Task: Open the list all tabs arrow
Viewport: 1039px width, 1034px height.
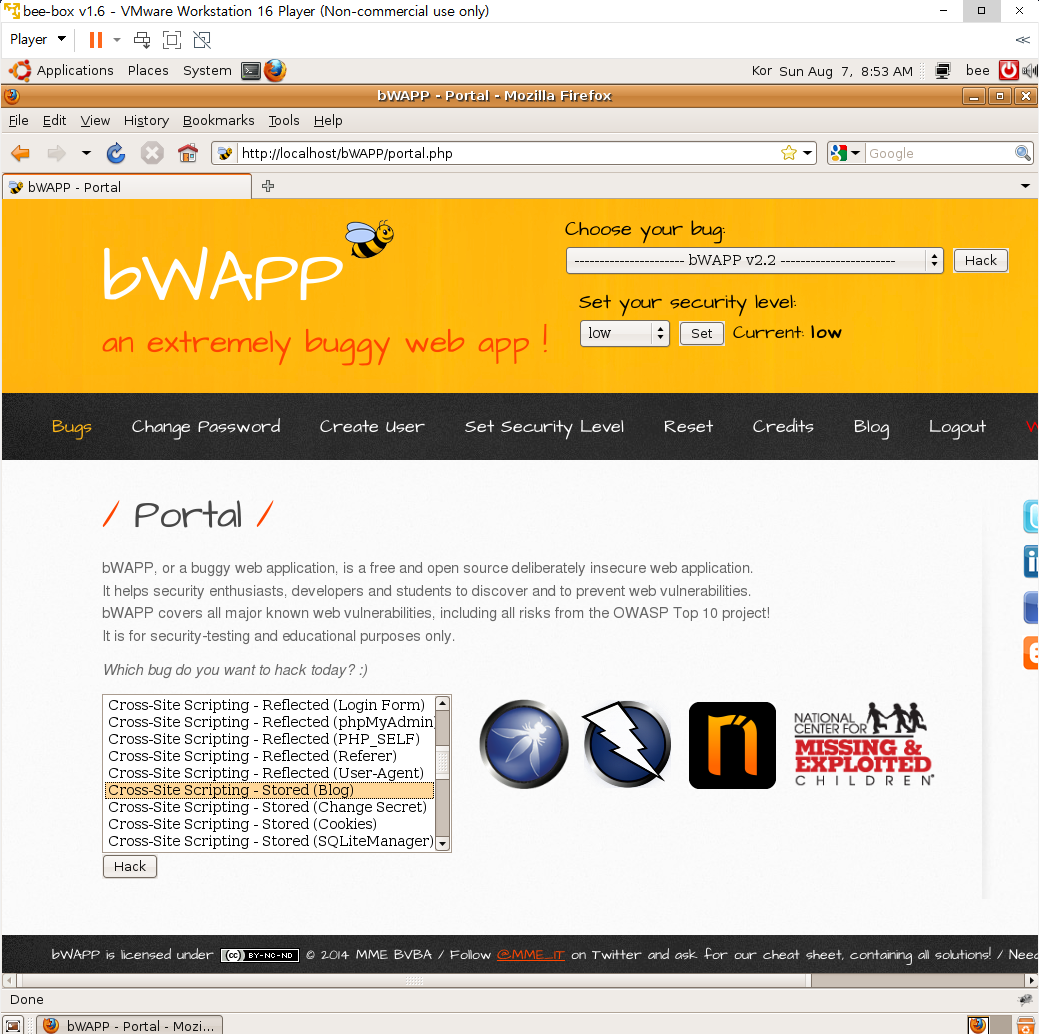Action: 1025,186
